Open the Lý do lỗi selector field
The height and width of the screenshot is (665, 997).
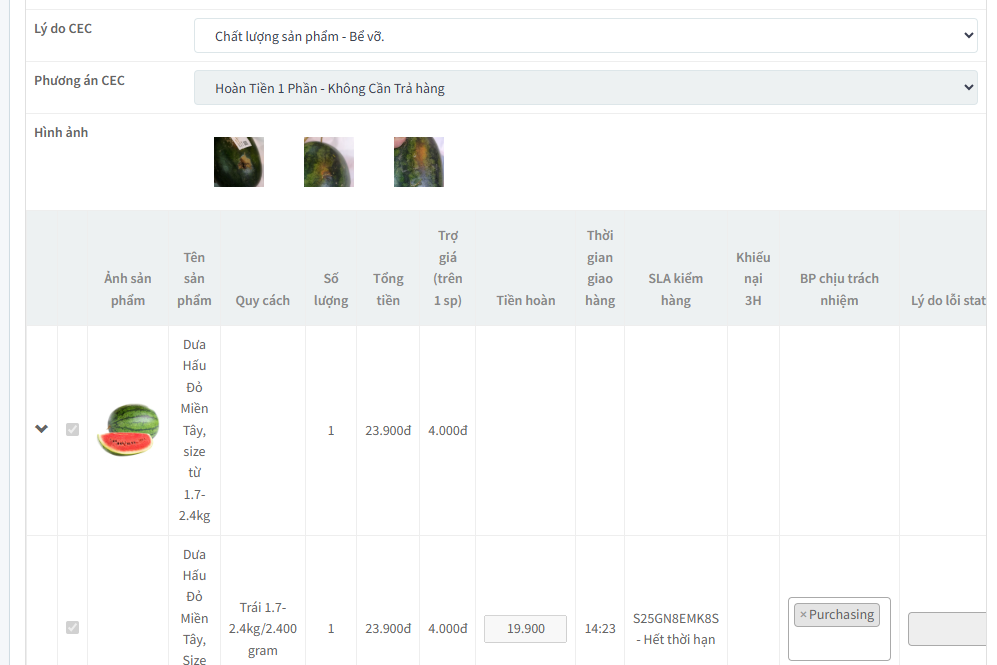click(x=947, y=629)
